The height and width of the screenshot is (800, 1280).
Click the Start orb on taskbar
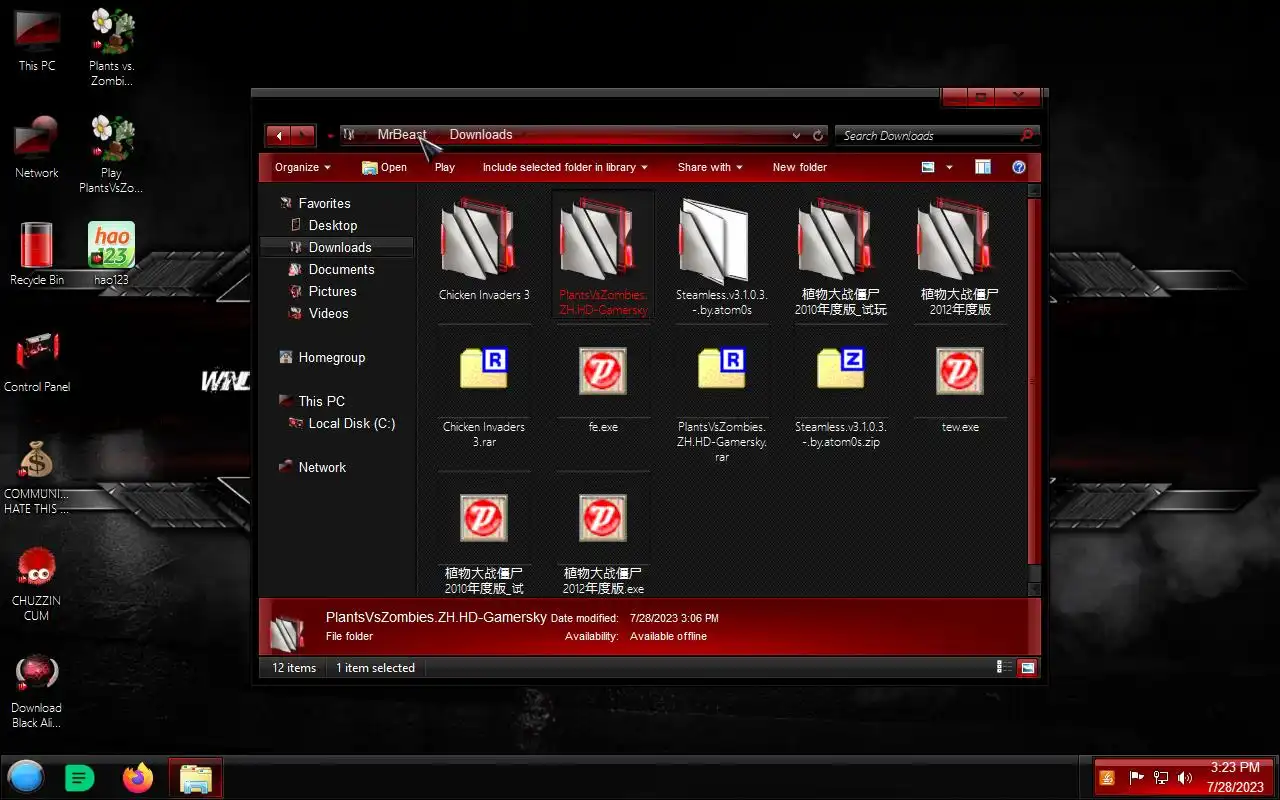26,777
